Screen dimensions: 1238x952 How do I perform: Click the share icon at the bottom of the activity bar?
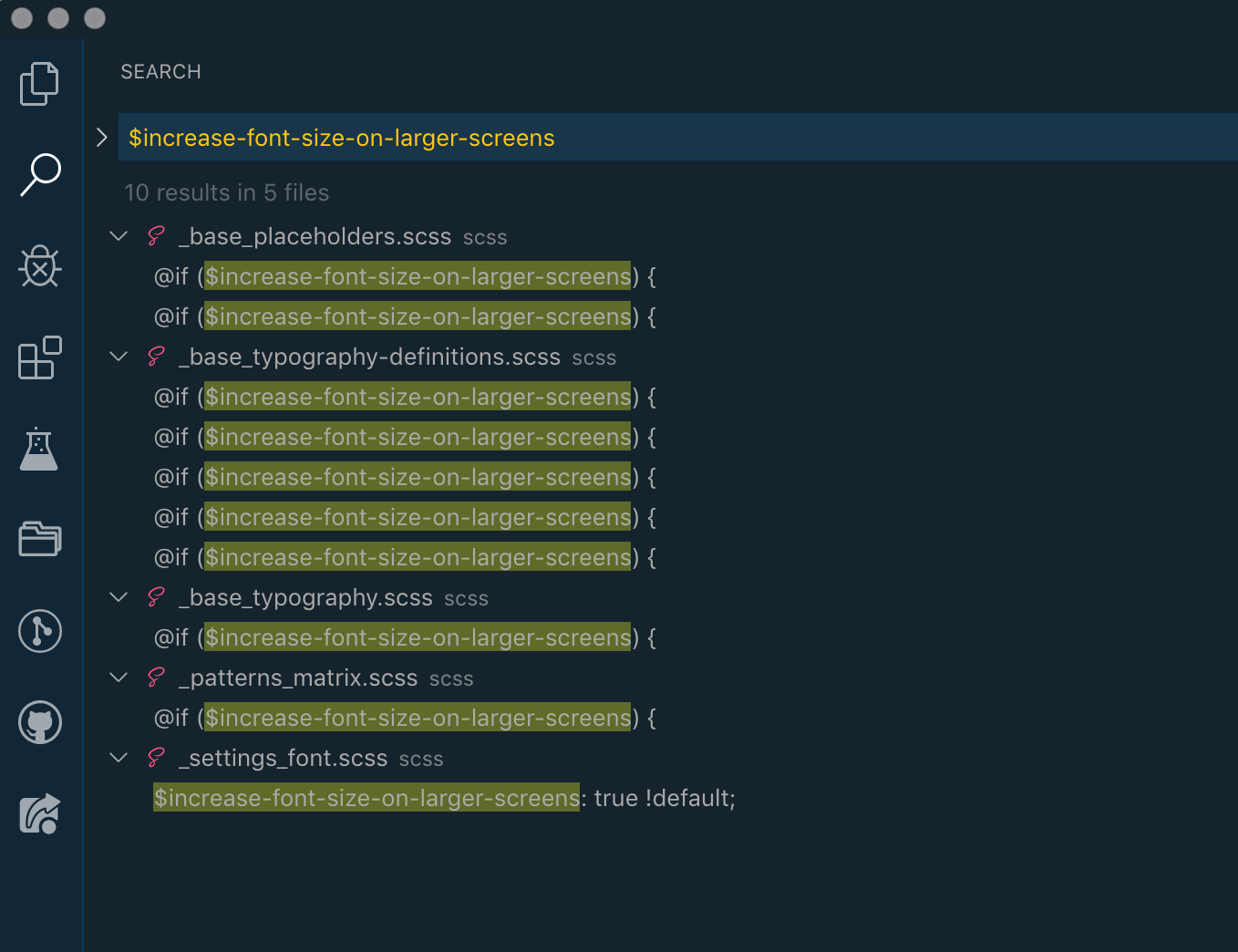(x=39, y=813)
